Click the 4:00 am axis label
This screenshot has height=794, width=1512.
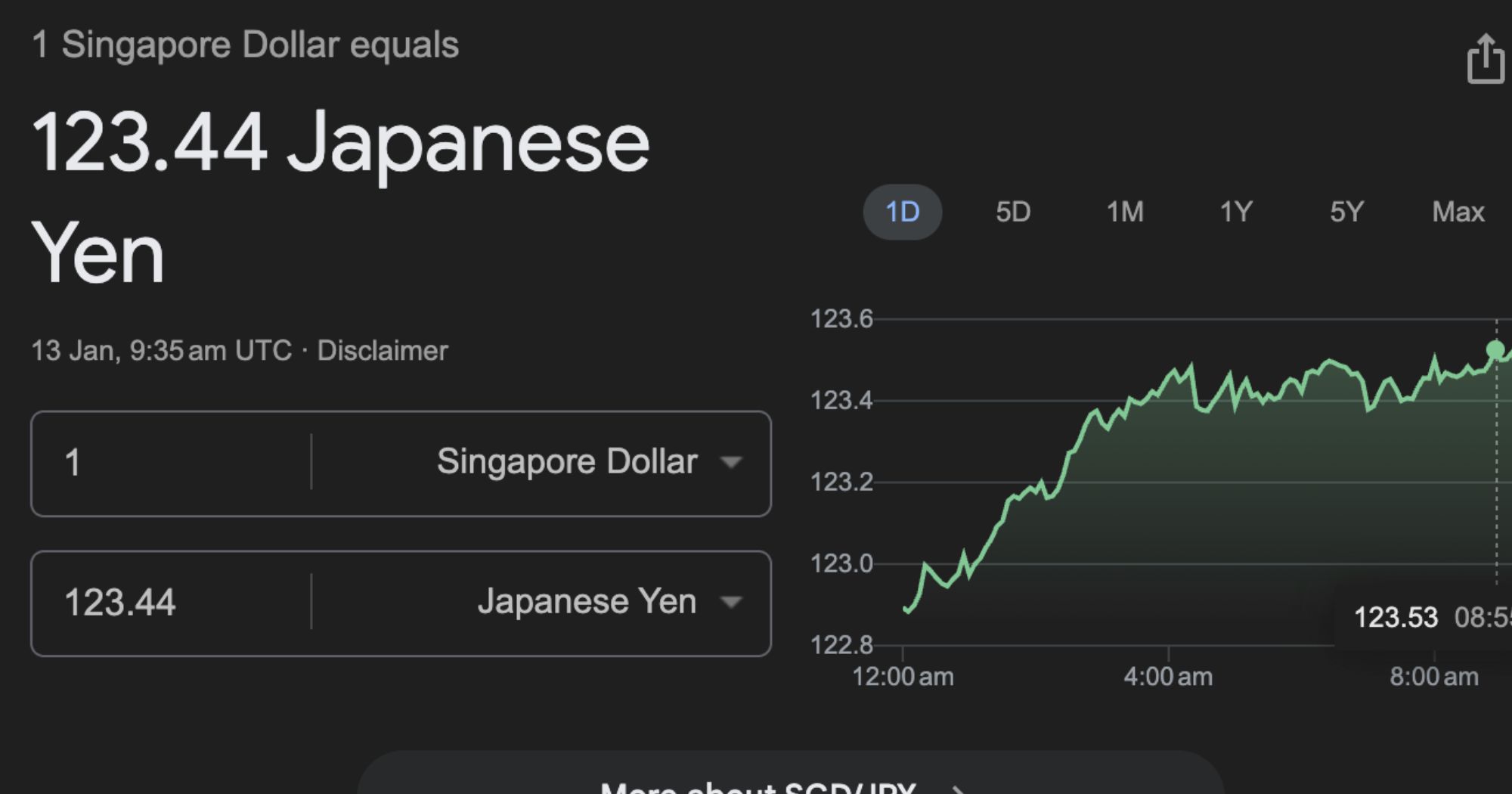tap(1168, 676)
